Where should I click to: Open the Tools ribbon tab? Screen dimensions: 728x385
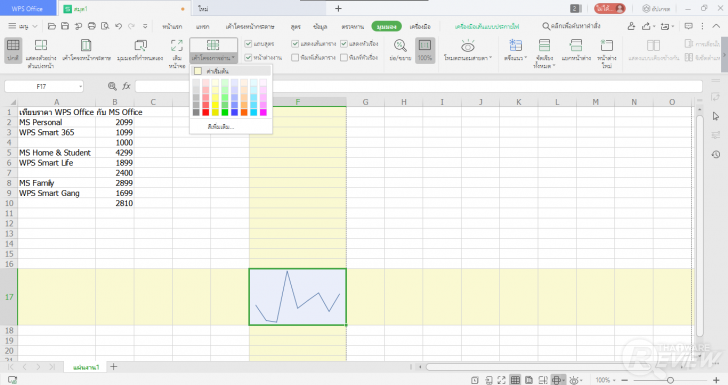pyautogui.click(x=420, y=26)
